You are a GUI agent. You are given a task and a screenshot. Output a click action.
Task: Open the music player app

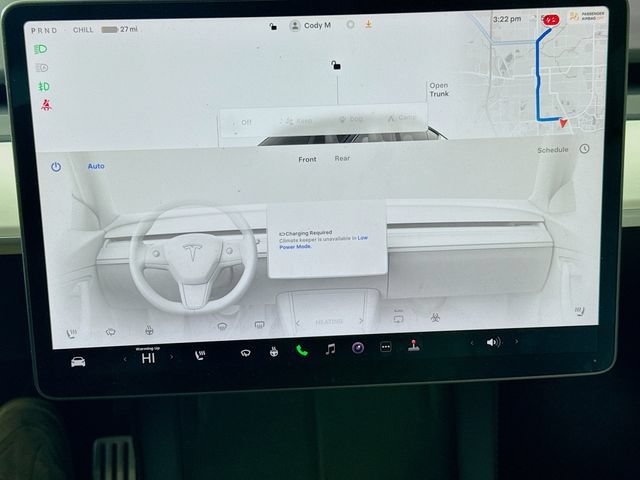point(330,349)
